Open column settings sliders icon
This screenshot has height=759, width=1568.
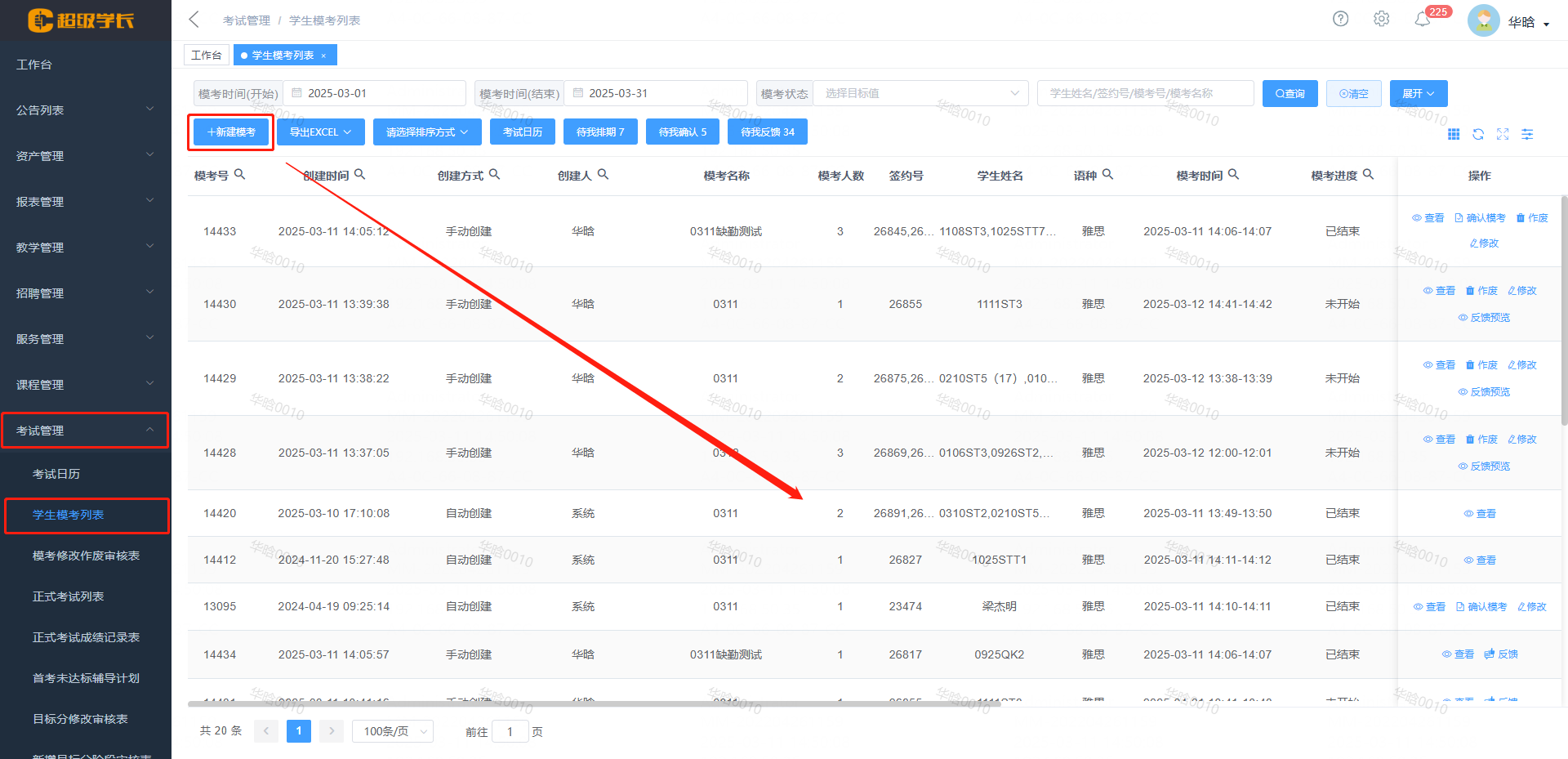(x=1527, y=134)
